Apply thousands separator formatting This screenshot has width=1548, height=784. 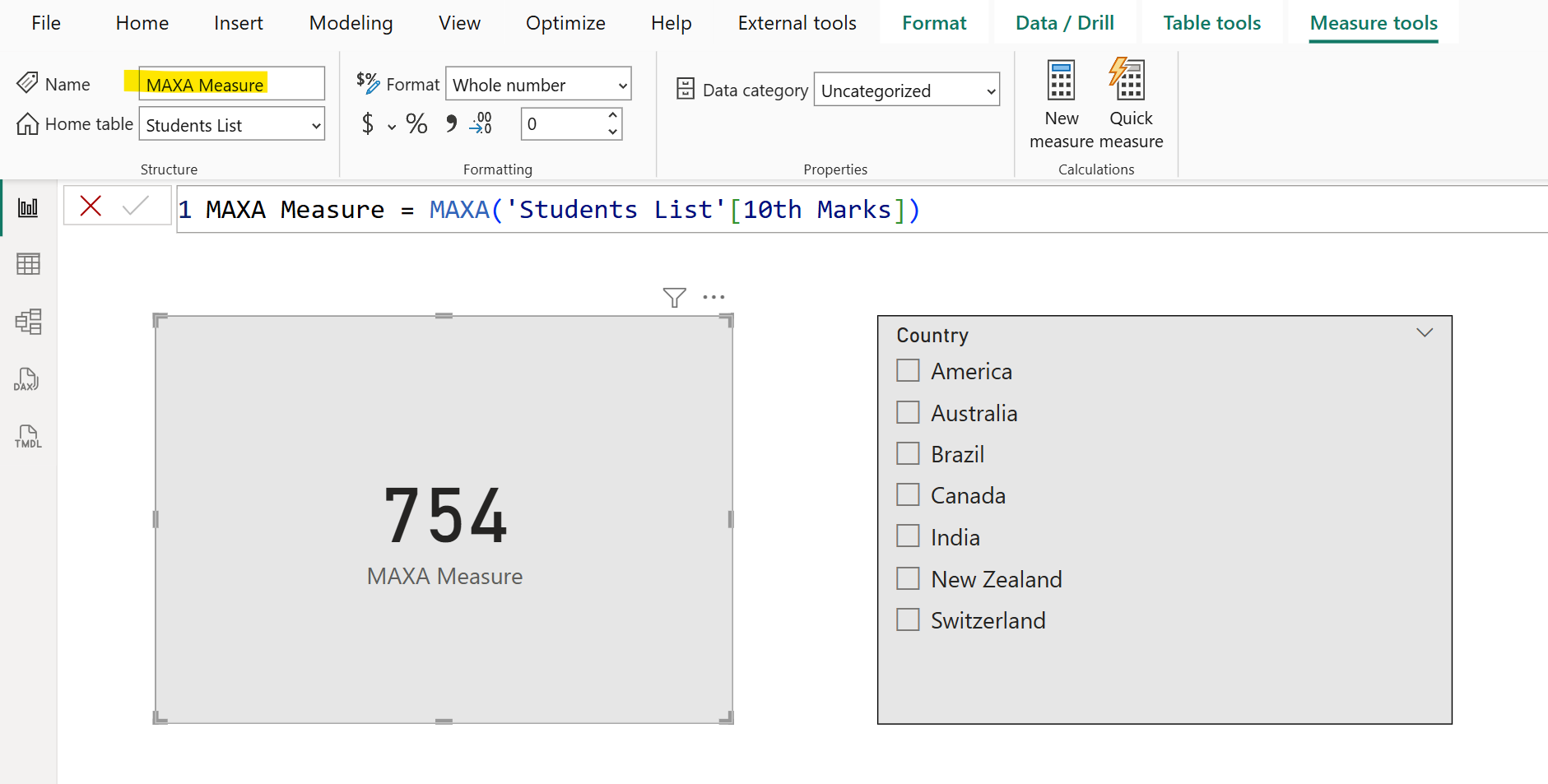coord(450,123)
